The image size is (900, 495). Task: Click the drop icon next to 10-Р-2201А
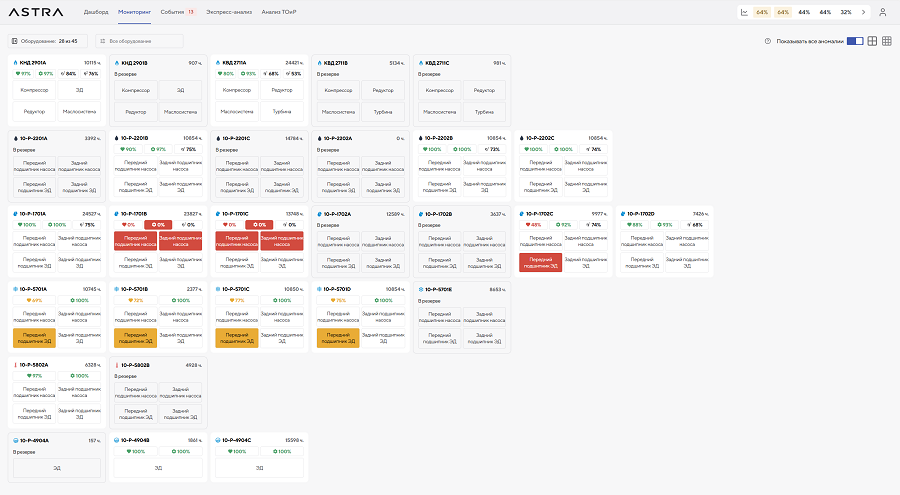pos(16,138)
